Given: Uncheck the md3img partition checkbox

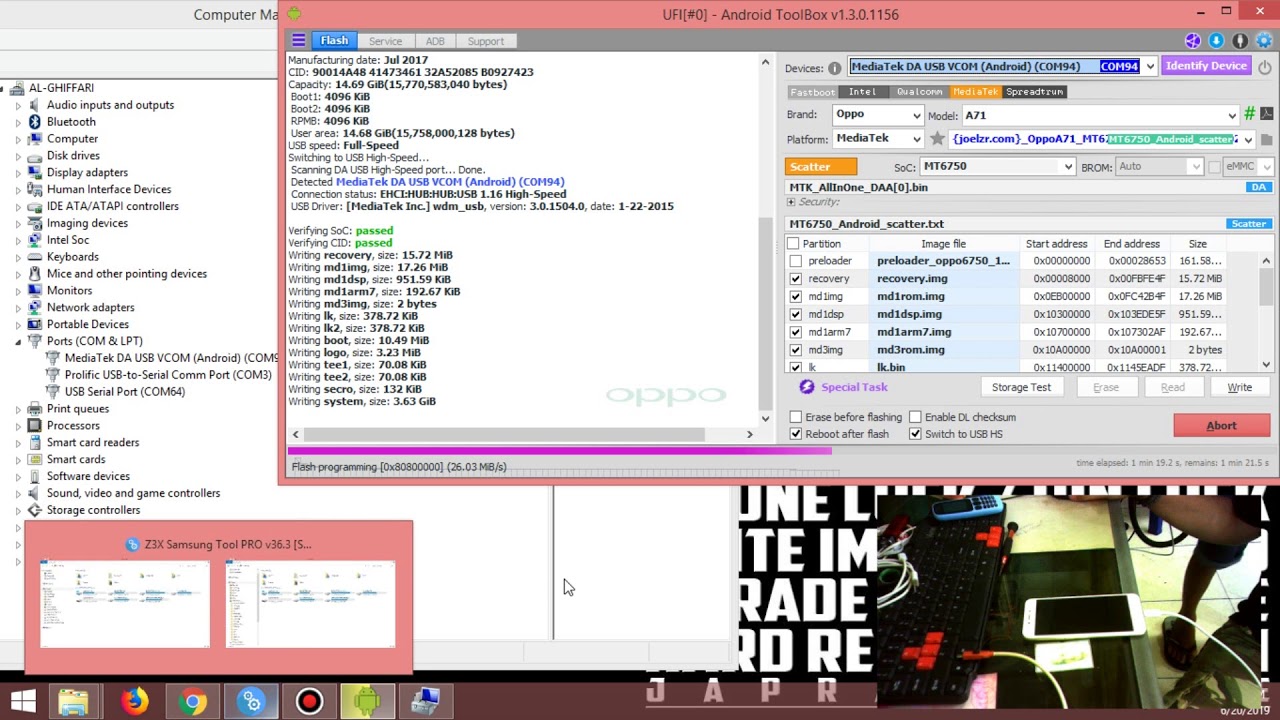Looking at the screenshot, I should (795, 350).
